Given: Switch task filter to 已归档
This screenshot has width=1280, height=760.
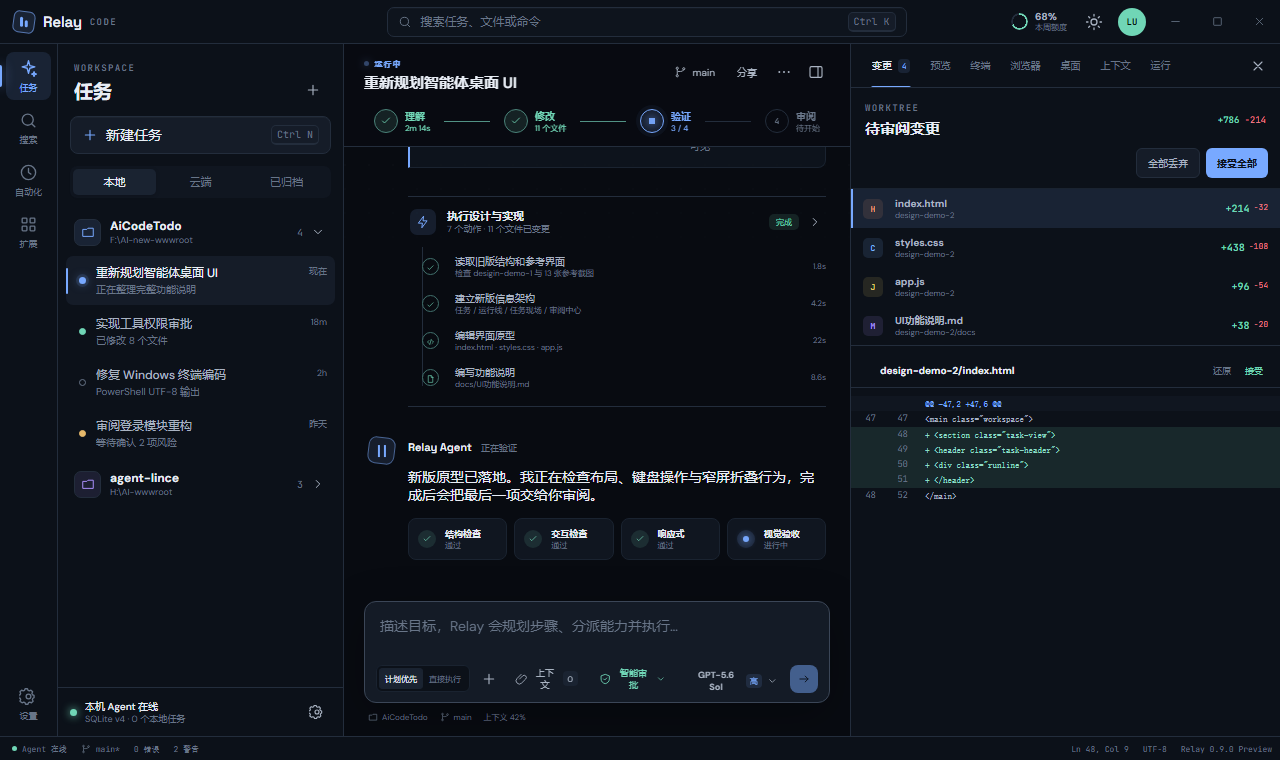Looking at the screenshot, I should [286, 182].
